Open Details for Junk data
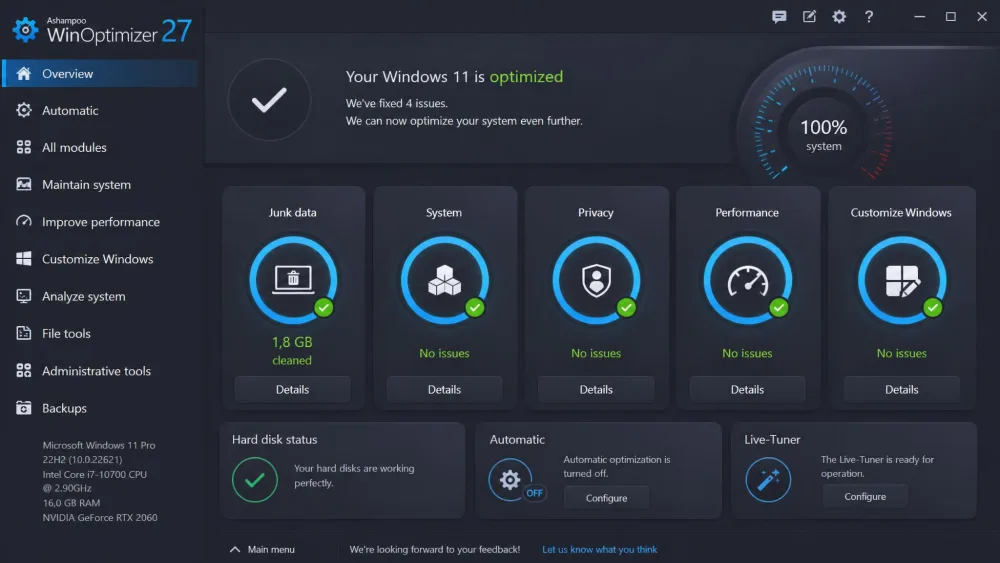Screen dimensions: 1000x563 [293, 390]
